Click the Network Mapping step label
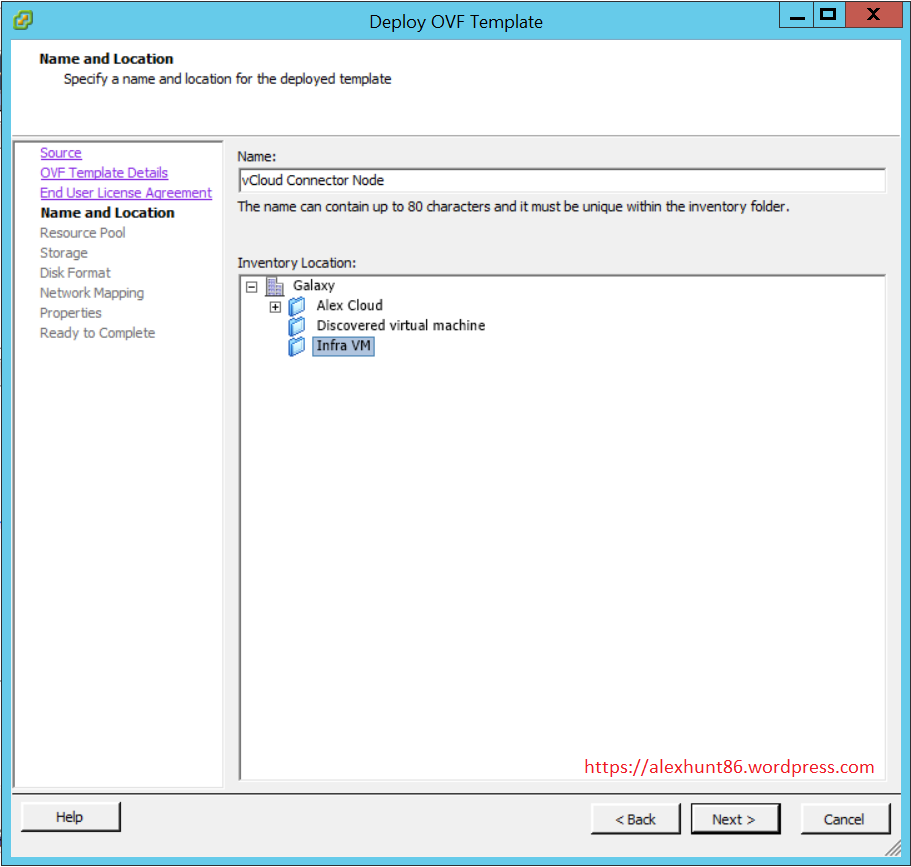This screenshot has height=867, width=911. pyautogui.click(x=92, y=293)
